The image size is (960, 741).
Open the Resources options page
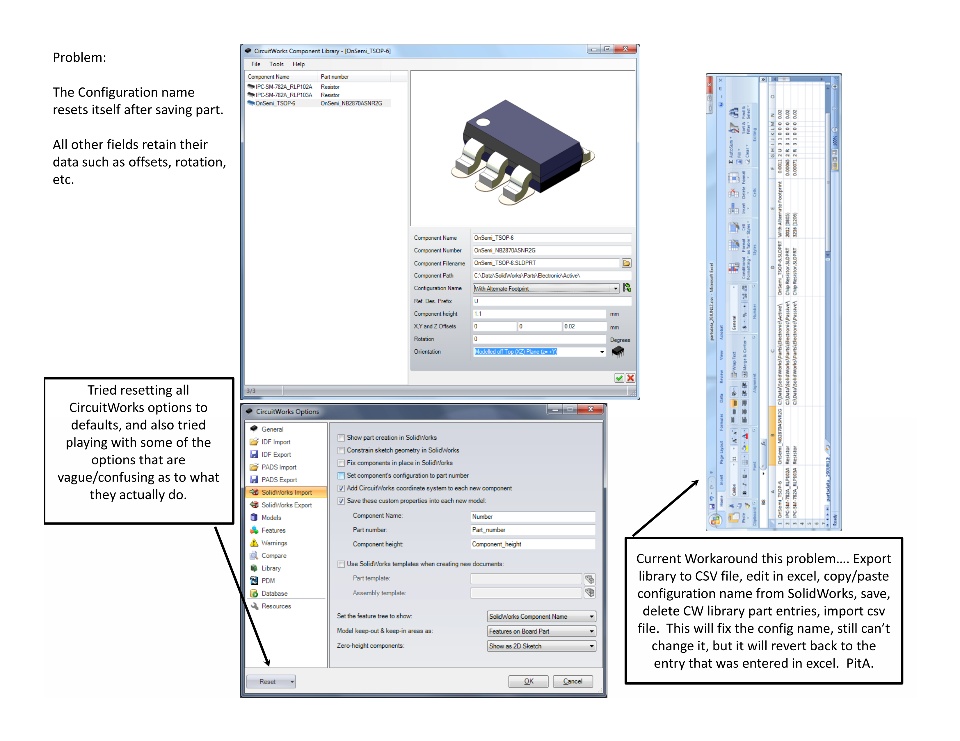pos(276,606)
